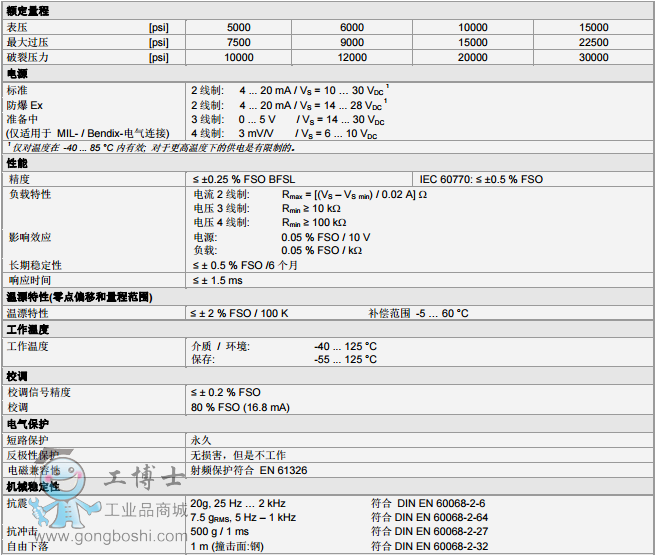Select the 性能 section header
Image resolution: width=656 pixels, height=555 pixels.
point(18,162)
